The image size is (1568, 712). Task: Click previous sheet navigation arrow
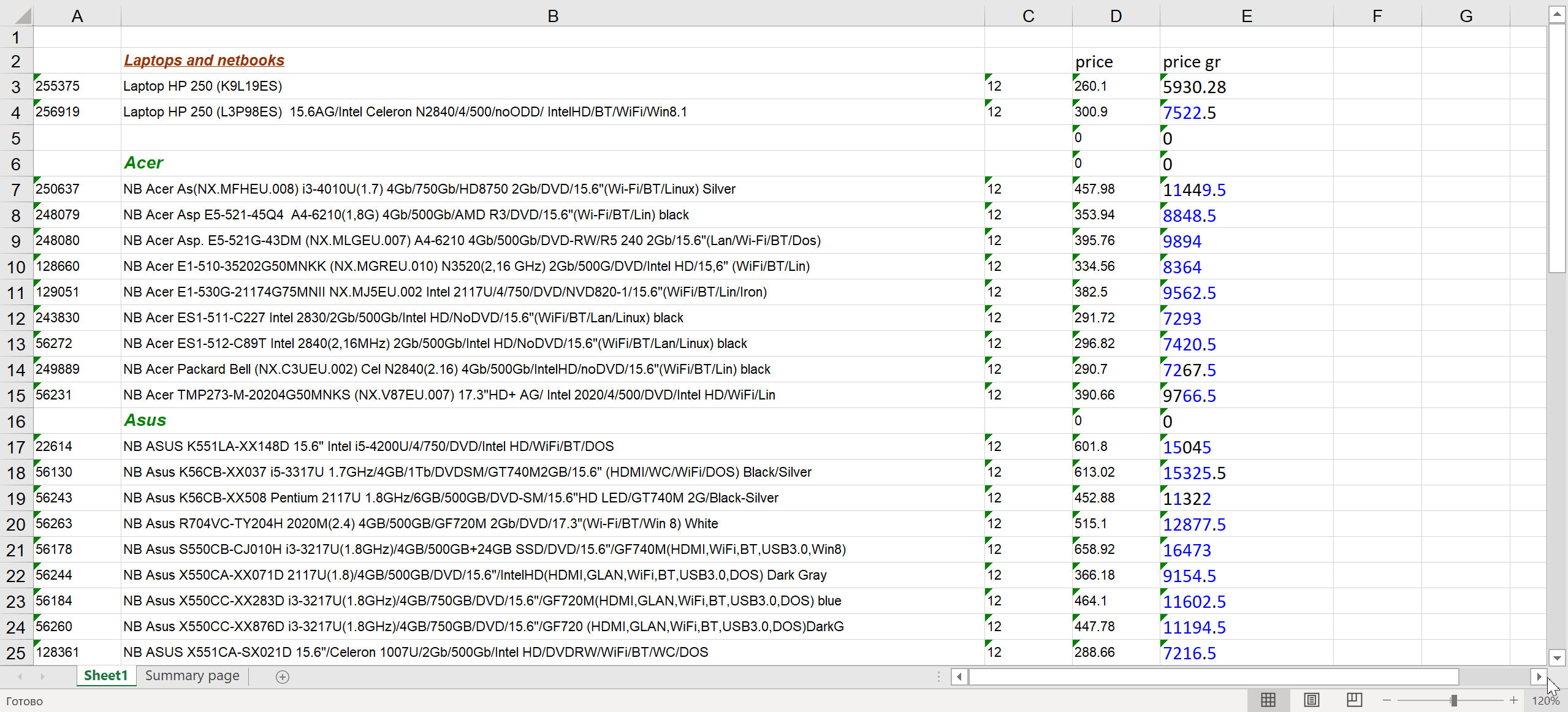[20, 676]
